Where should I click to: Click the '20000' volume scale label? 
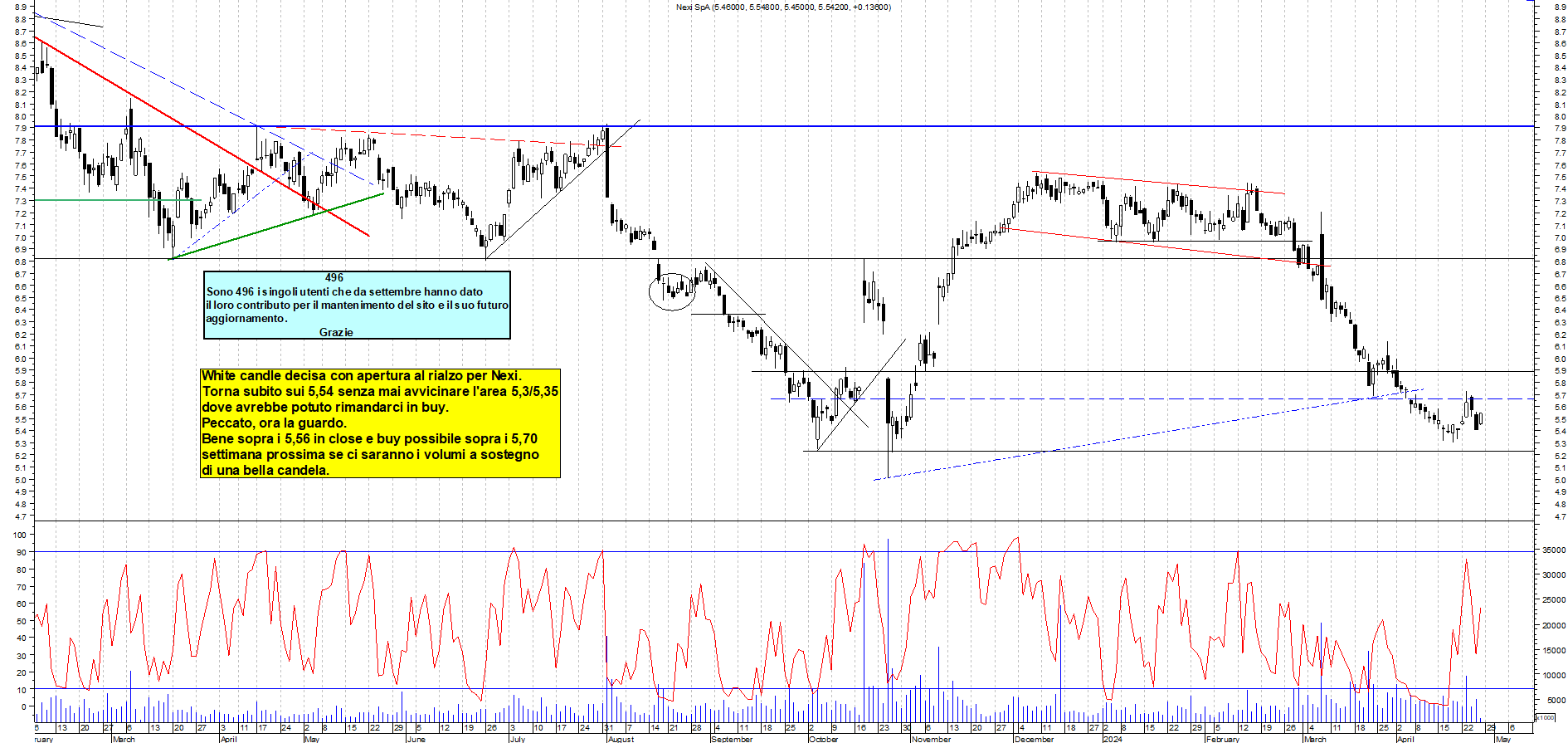point(1553,626)
